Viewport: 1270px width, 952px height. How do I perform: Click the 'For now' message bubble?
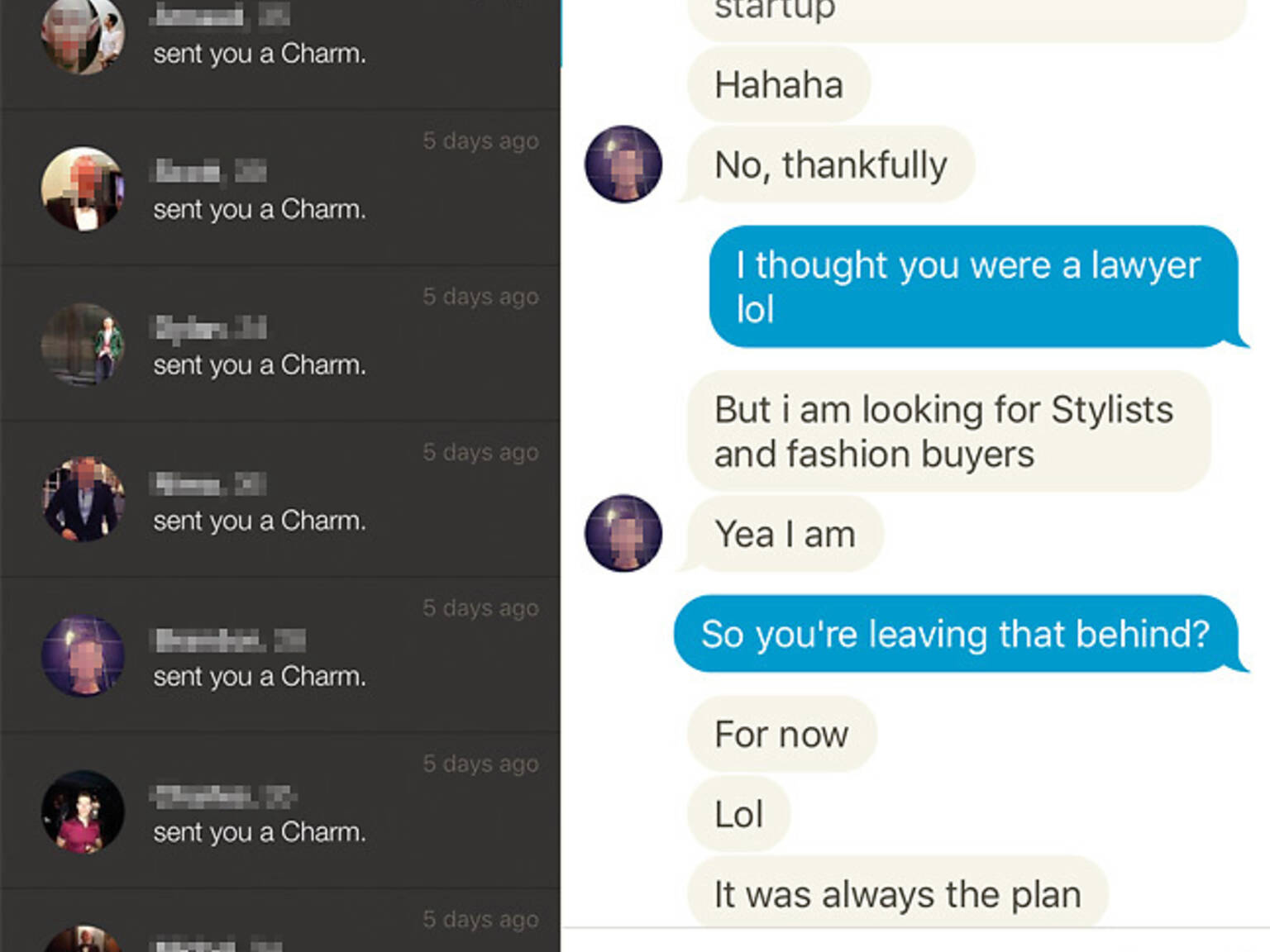[781, 733]
